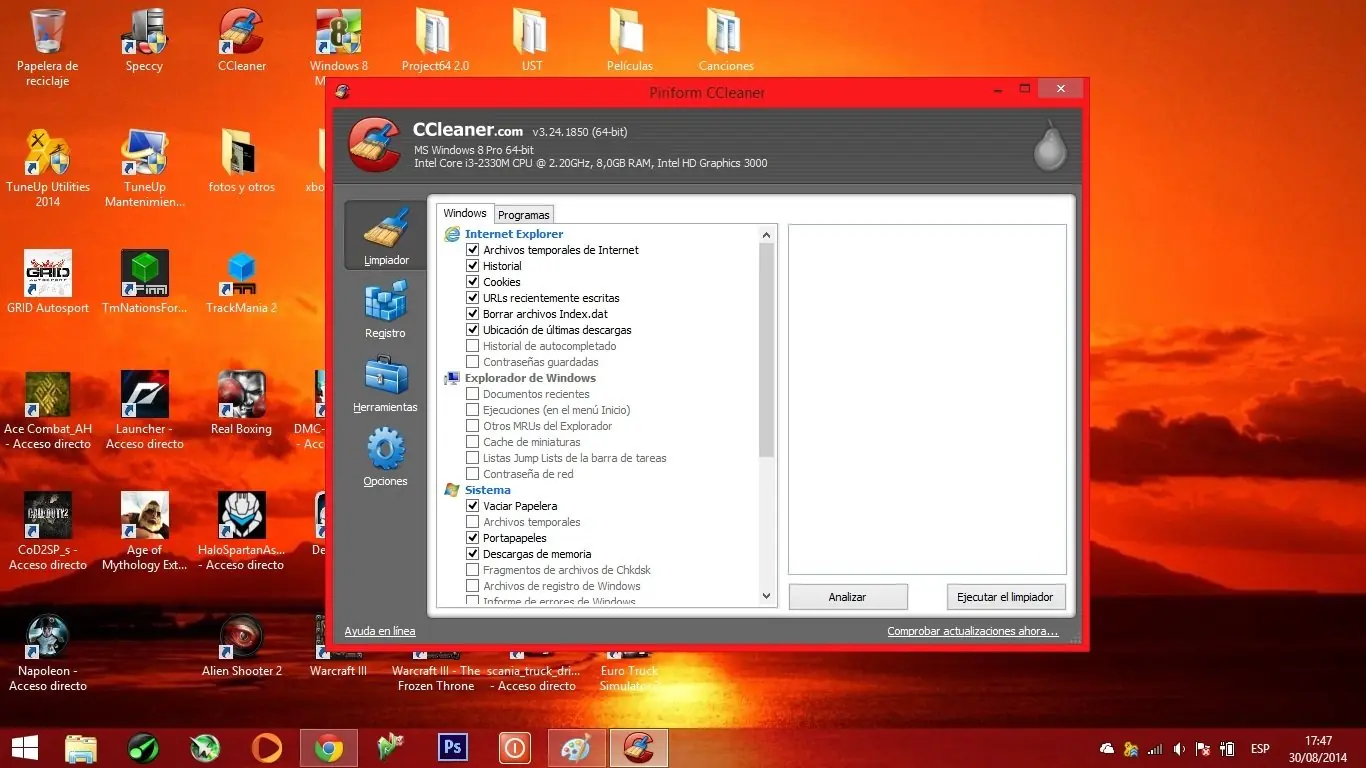Screen dimensions: 1366x768
Task: Select the Real Boxing desktop shortcut
Action: (x=242, y=403)
